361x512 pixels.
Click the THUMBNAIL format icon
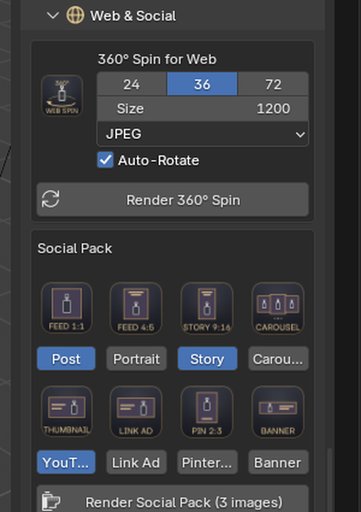point(67,412)
